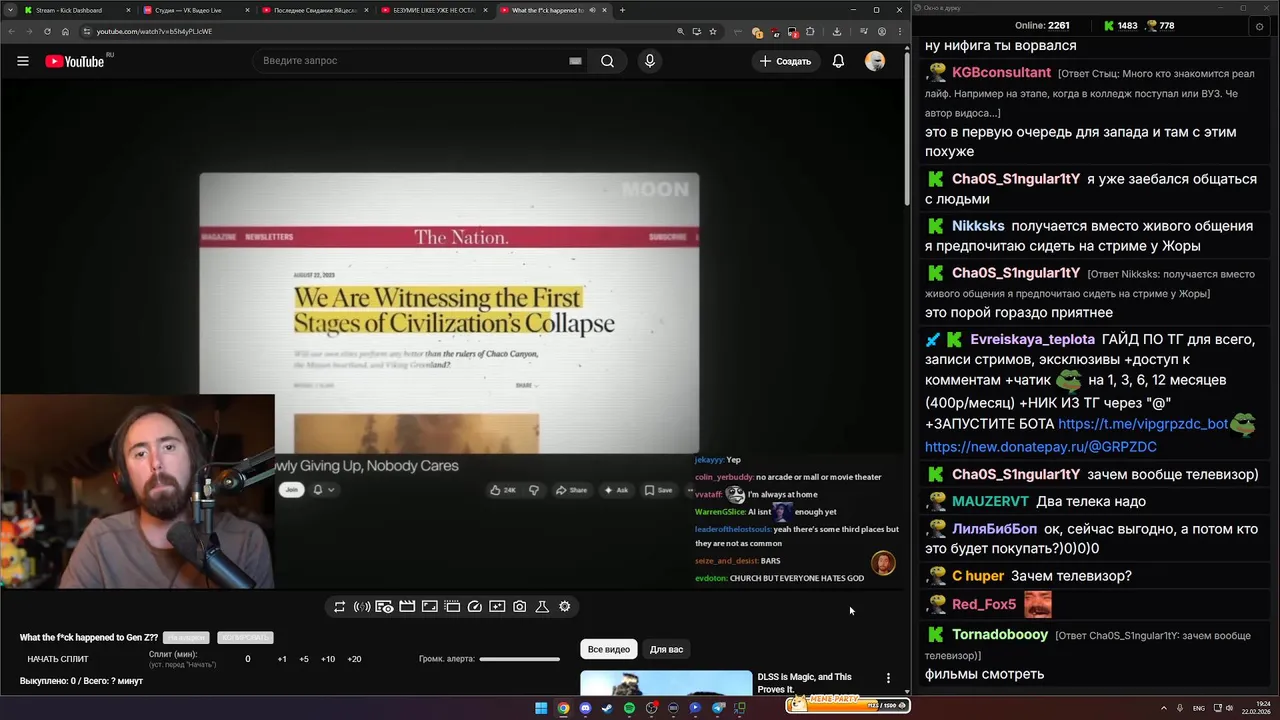Screen dimensions: 1280x720
Task: Add +20 minutes to split
Action: click(x=354, y=659)
